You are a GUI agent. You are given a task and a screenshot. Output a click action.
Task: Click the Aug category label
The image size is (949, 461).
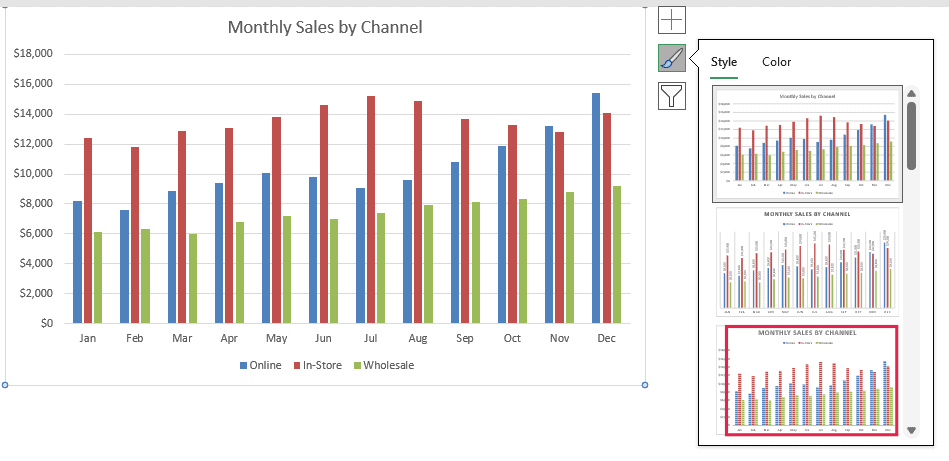tap(418, 338)
